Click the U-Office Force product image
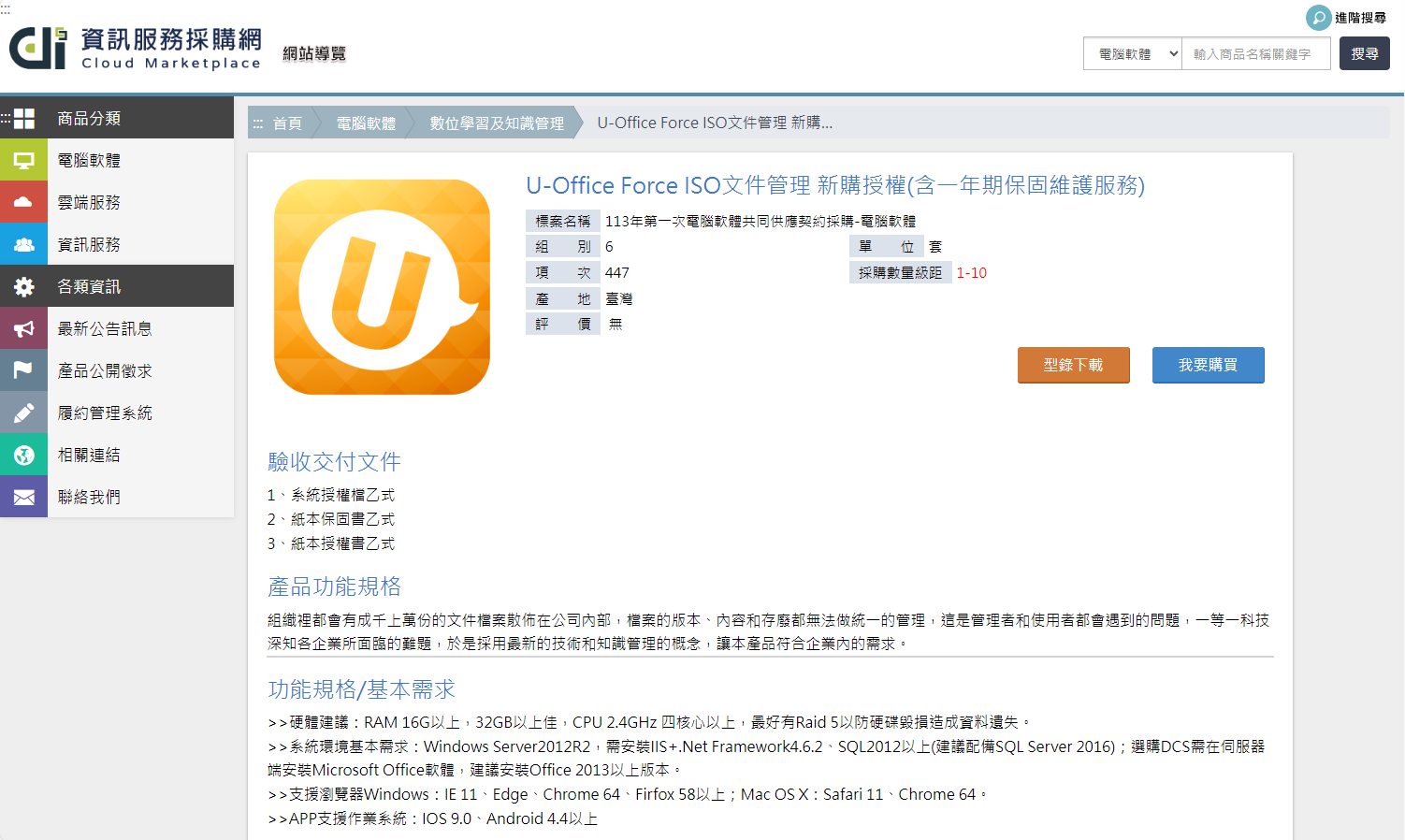 382,287
